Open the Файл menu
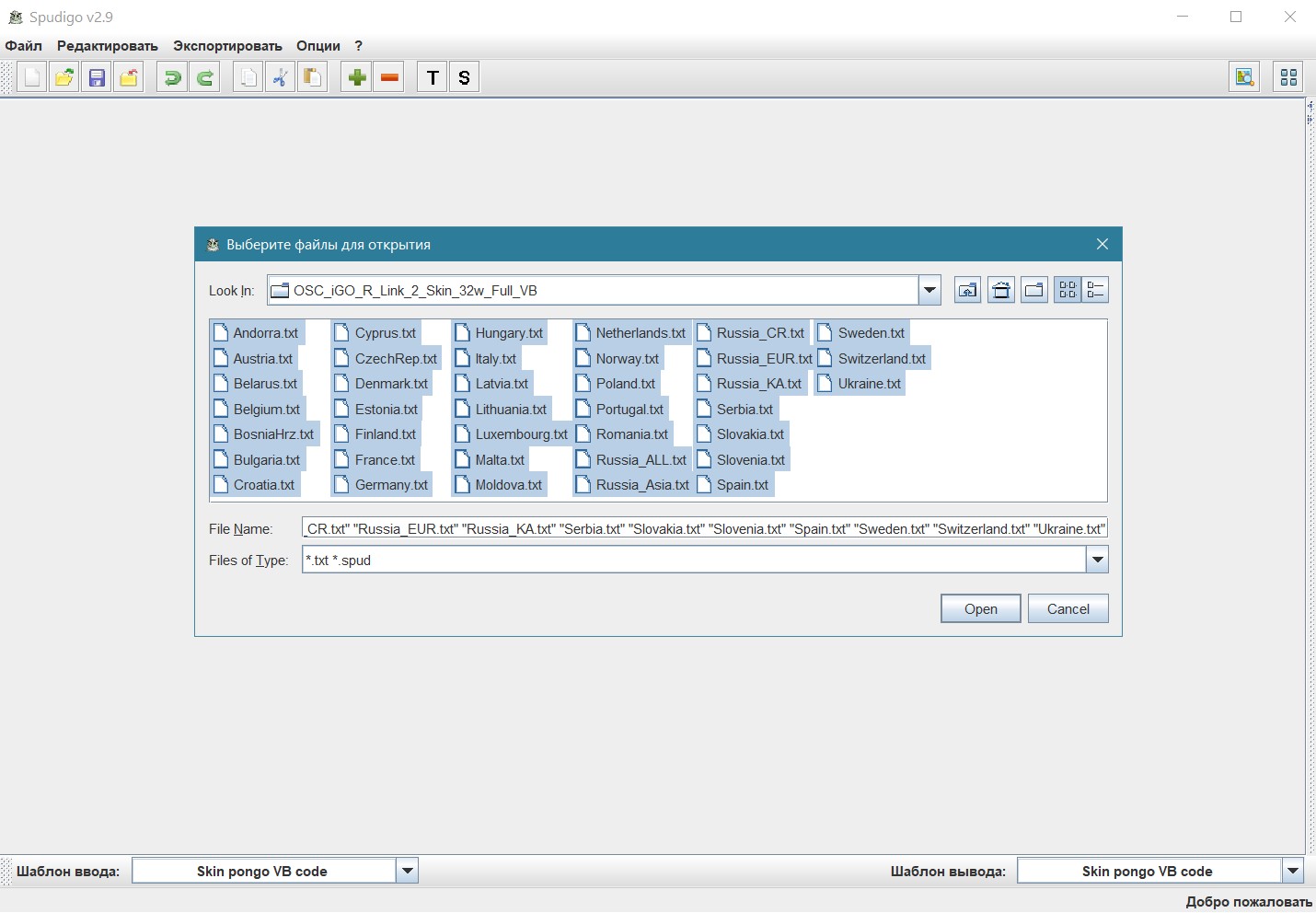 coord(24,45)
